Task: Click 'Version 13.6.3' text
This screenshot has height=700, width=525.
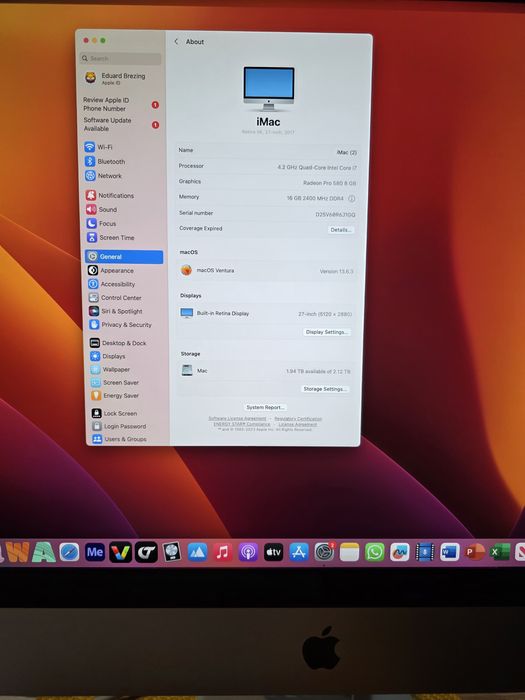Action: click(x=337, y=271)
